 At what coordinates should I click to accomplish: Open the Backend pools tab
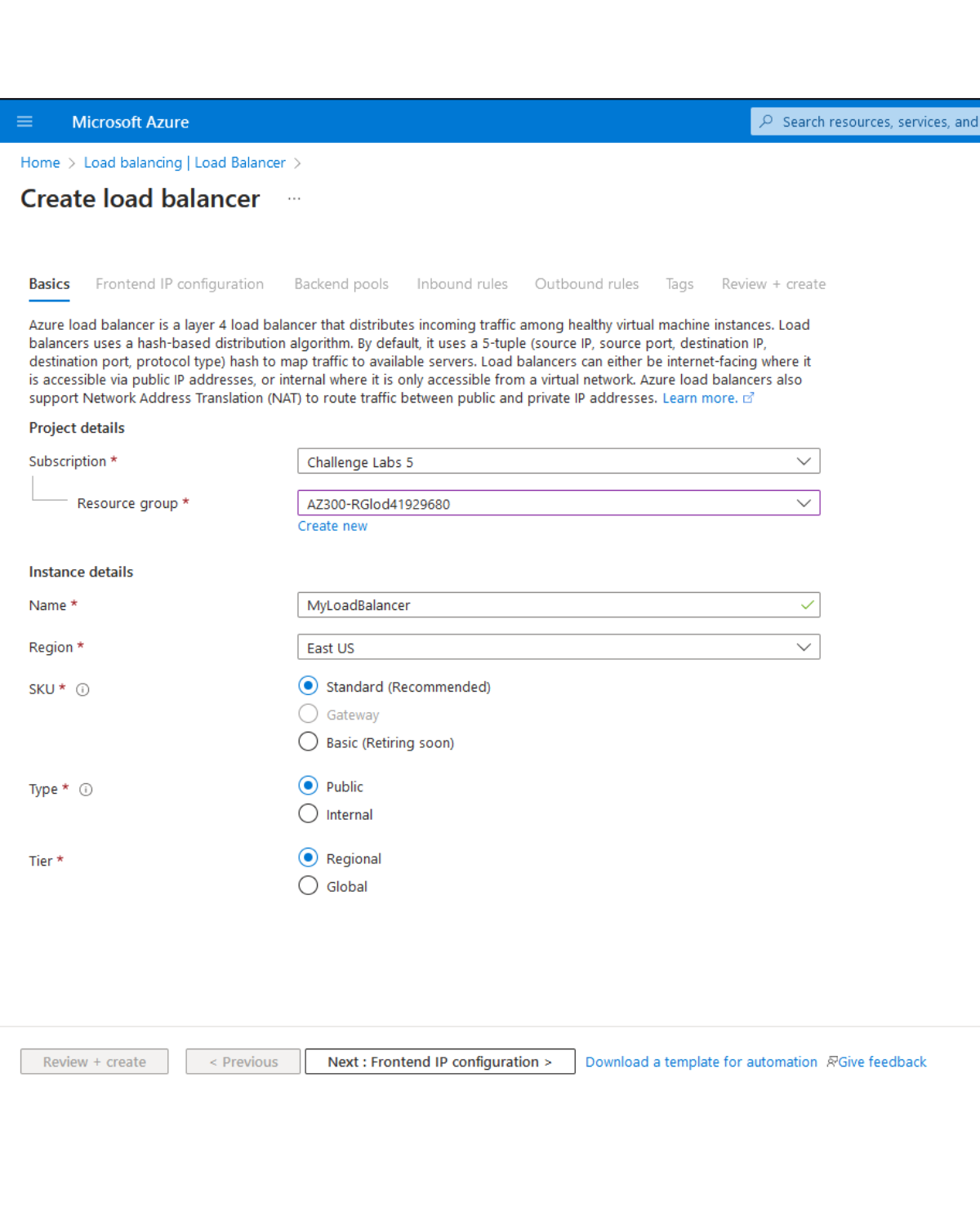click(341, 284)
